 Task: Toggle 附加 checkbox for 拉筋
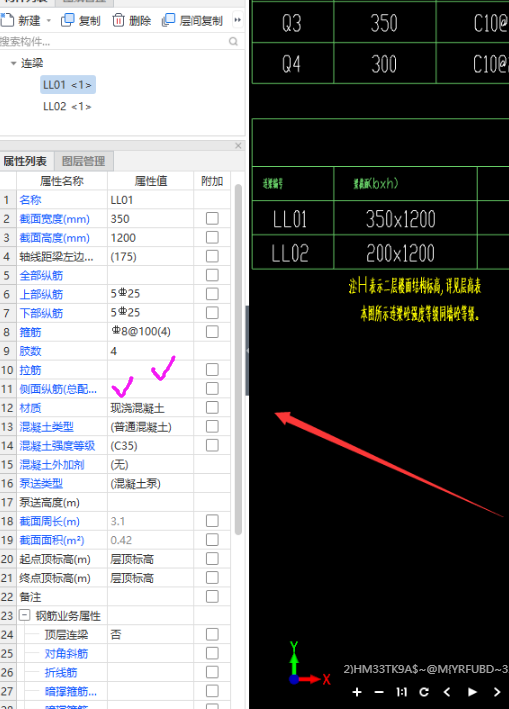coord(212,369)
